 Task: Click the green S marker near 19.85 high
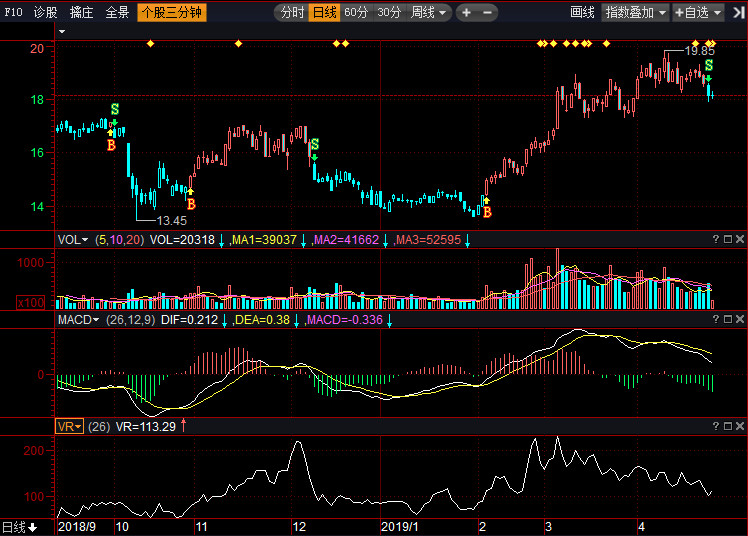click(x=708, y=65)
